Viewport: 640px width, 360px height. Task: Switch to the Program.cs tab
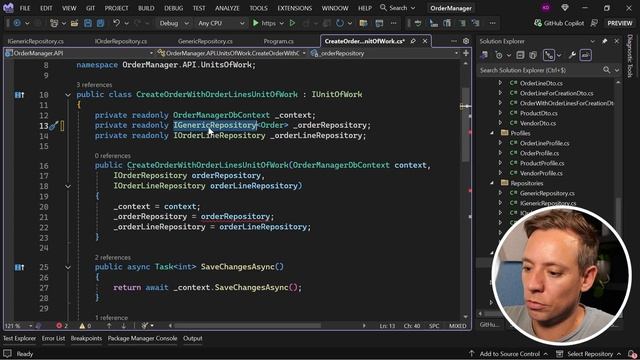(x=278, y=41)
